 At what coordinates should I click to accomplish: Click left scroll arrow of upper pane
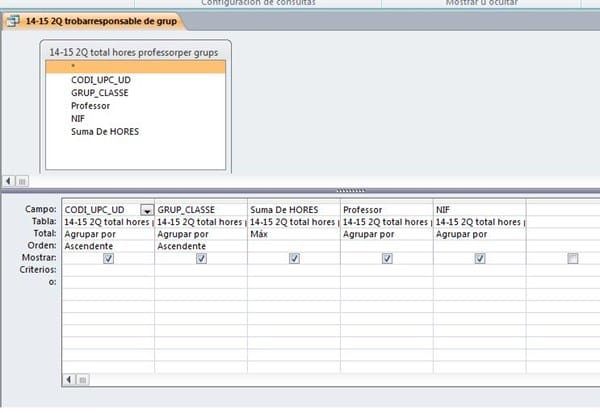(x=10, y=181)
